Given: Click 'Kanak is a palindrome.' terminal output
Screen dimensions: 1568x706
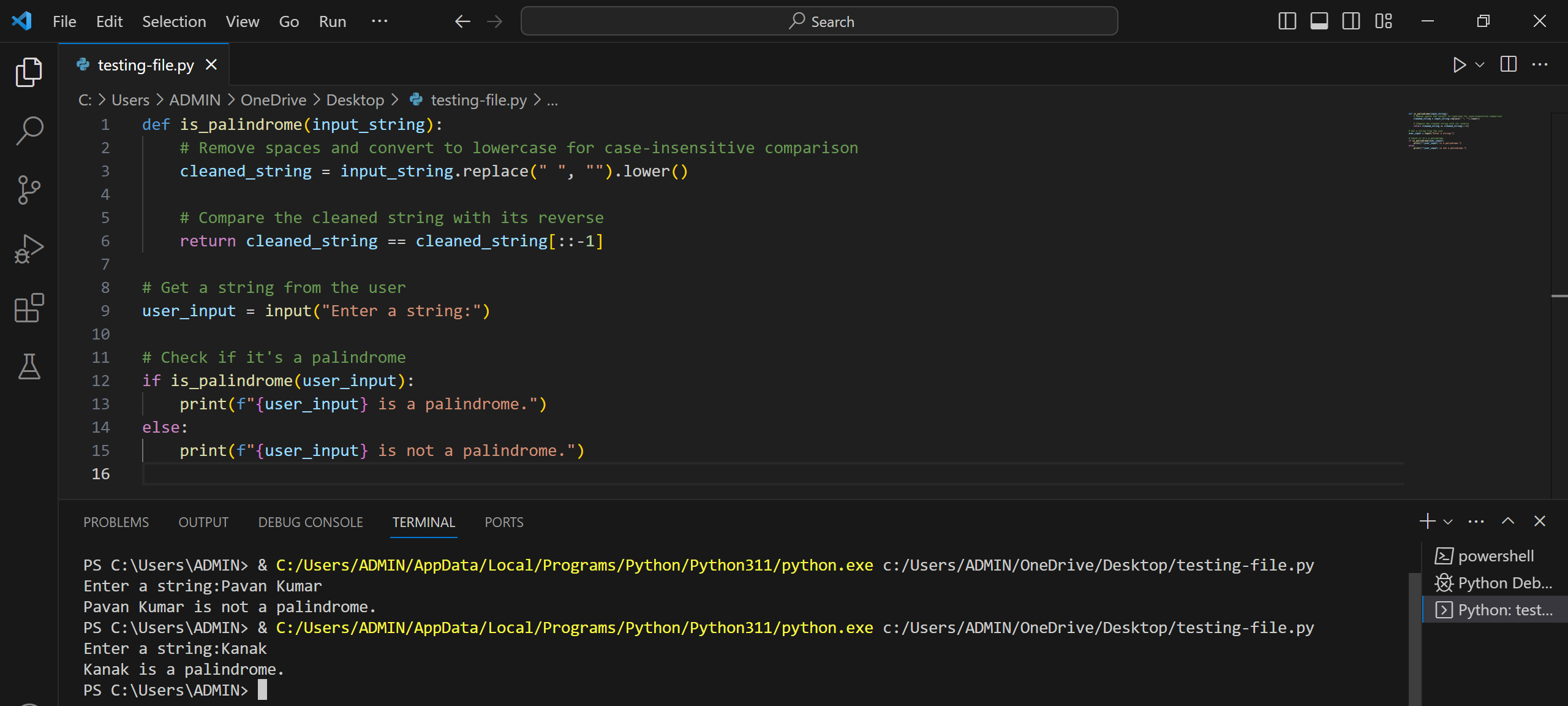Looking at the screenshot, I should [x=184, y=669].
